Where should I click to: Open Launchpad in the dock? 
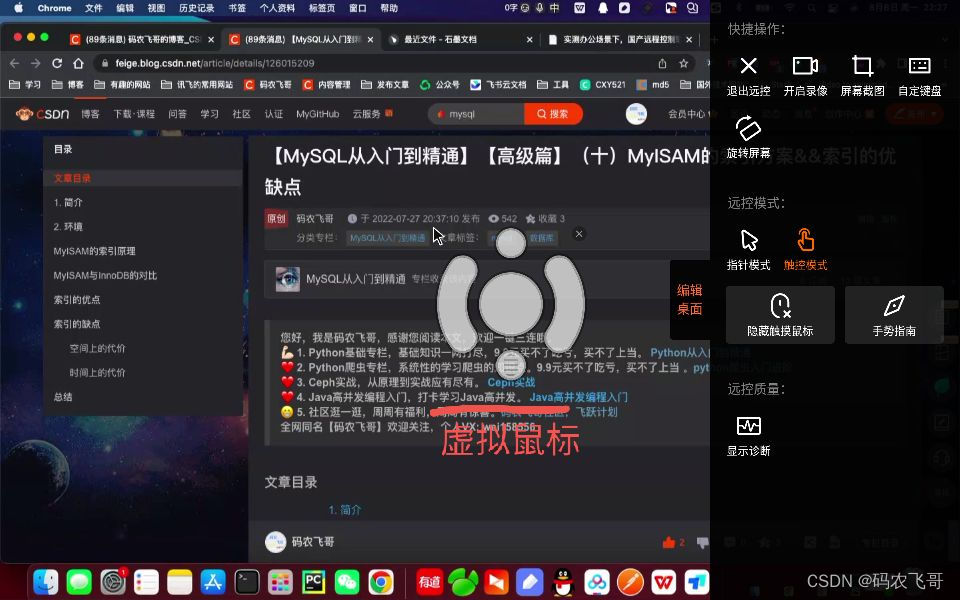pos(280,582)
